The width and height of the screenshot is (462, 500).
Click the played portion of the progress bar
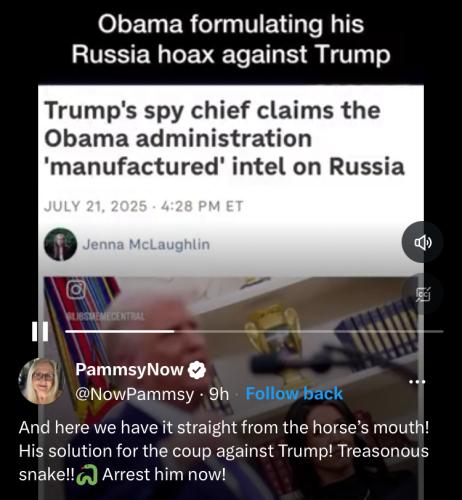point(120,331)
